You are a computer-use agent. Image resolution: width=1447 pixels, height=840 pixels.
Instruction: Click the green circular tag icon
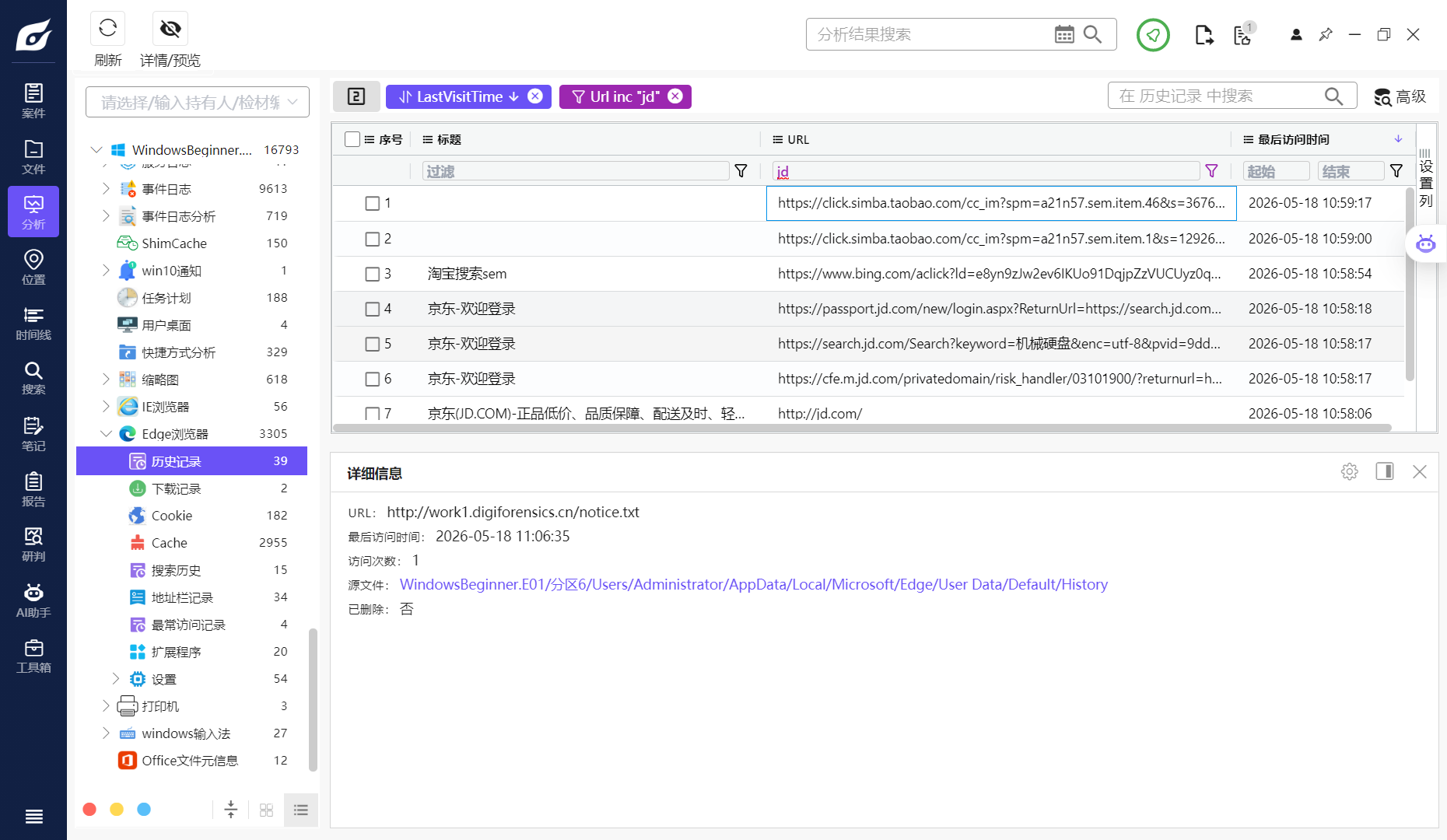click(1153, 35)
